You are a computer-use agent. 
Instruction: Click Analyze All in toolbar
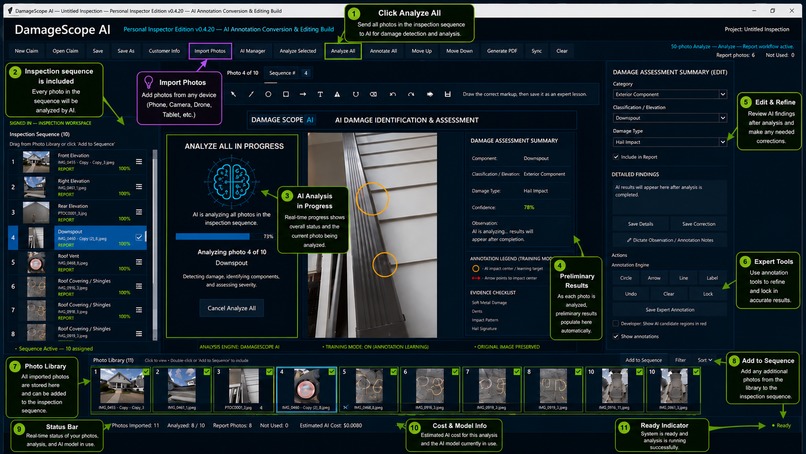tap(343, 51)
